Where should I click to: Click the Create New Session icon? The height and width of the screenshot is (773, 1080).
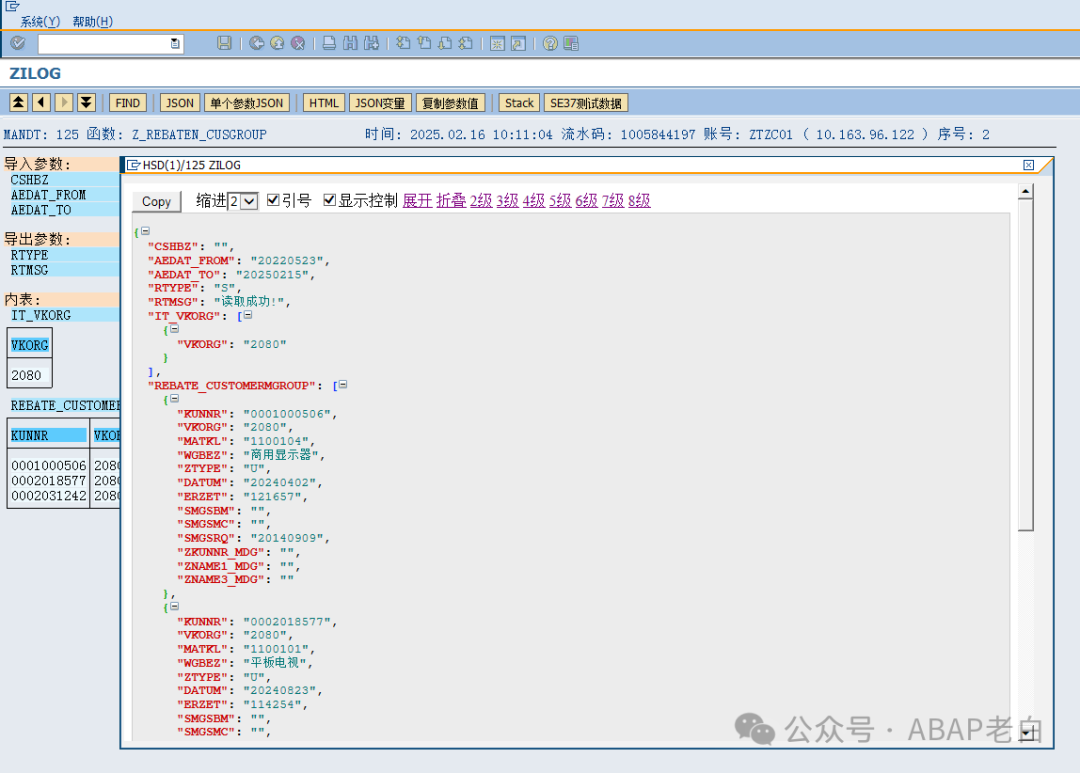click(497, 43)
